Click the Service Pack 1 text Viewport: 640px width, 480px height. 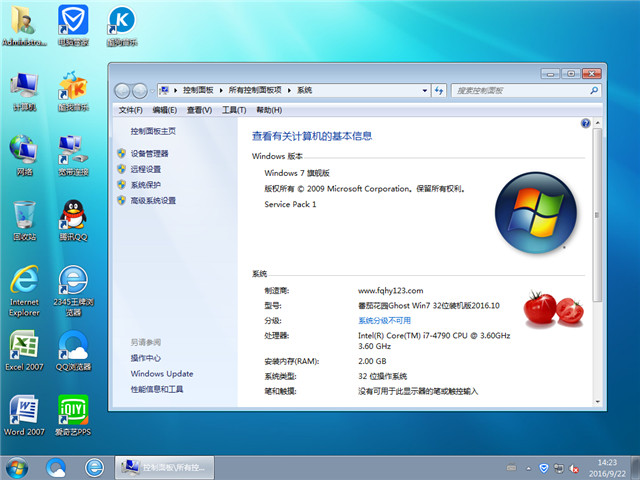290,204
